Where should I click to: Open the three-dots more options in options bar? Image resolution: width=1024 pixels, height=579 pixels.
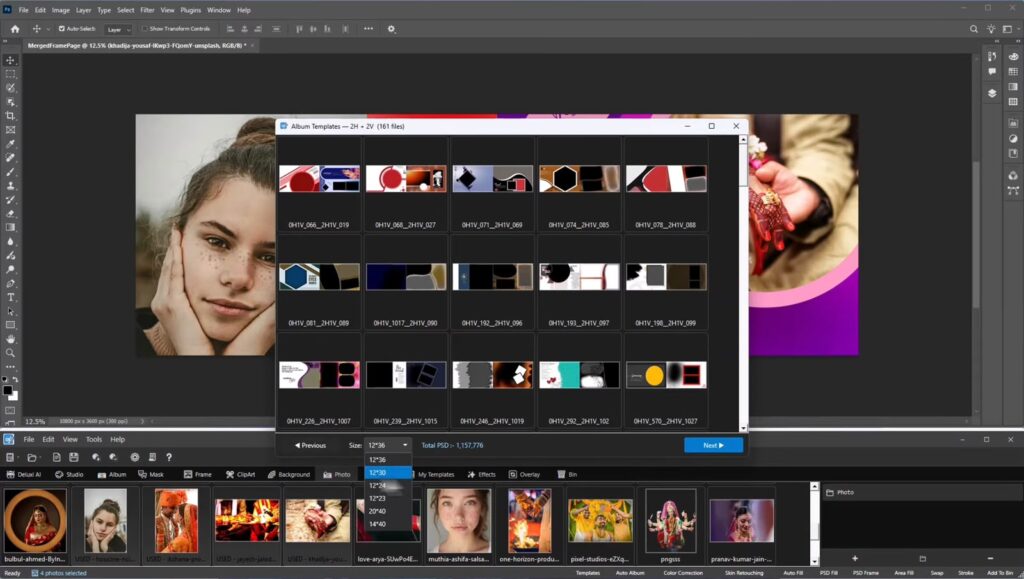368,29
